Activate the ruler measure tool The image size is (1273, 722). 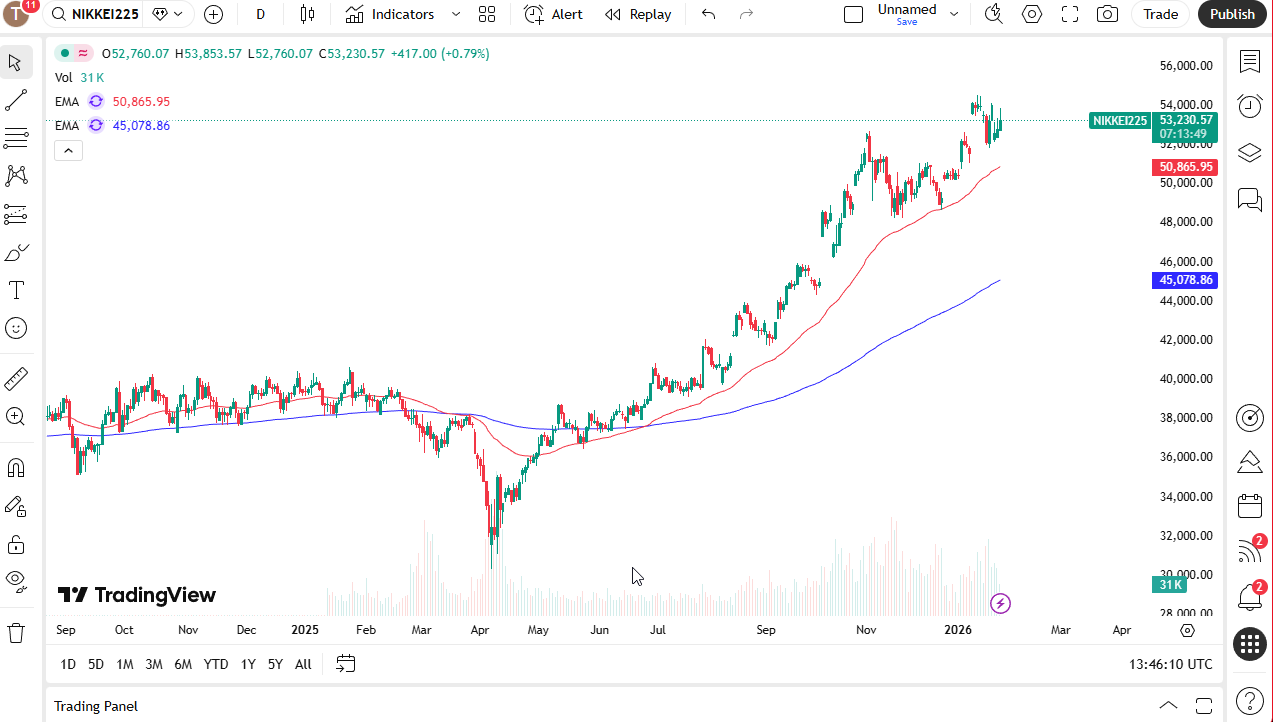click(x=16, y=379)
